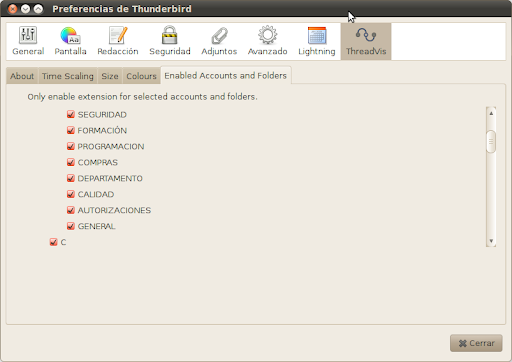
Task: Open the Redacción preferences pane
Action: (118, 41)
